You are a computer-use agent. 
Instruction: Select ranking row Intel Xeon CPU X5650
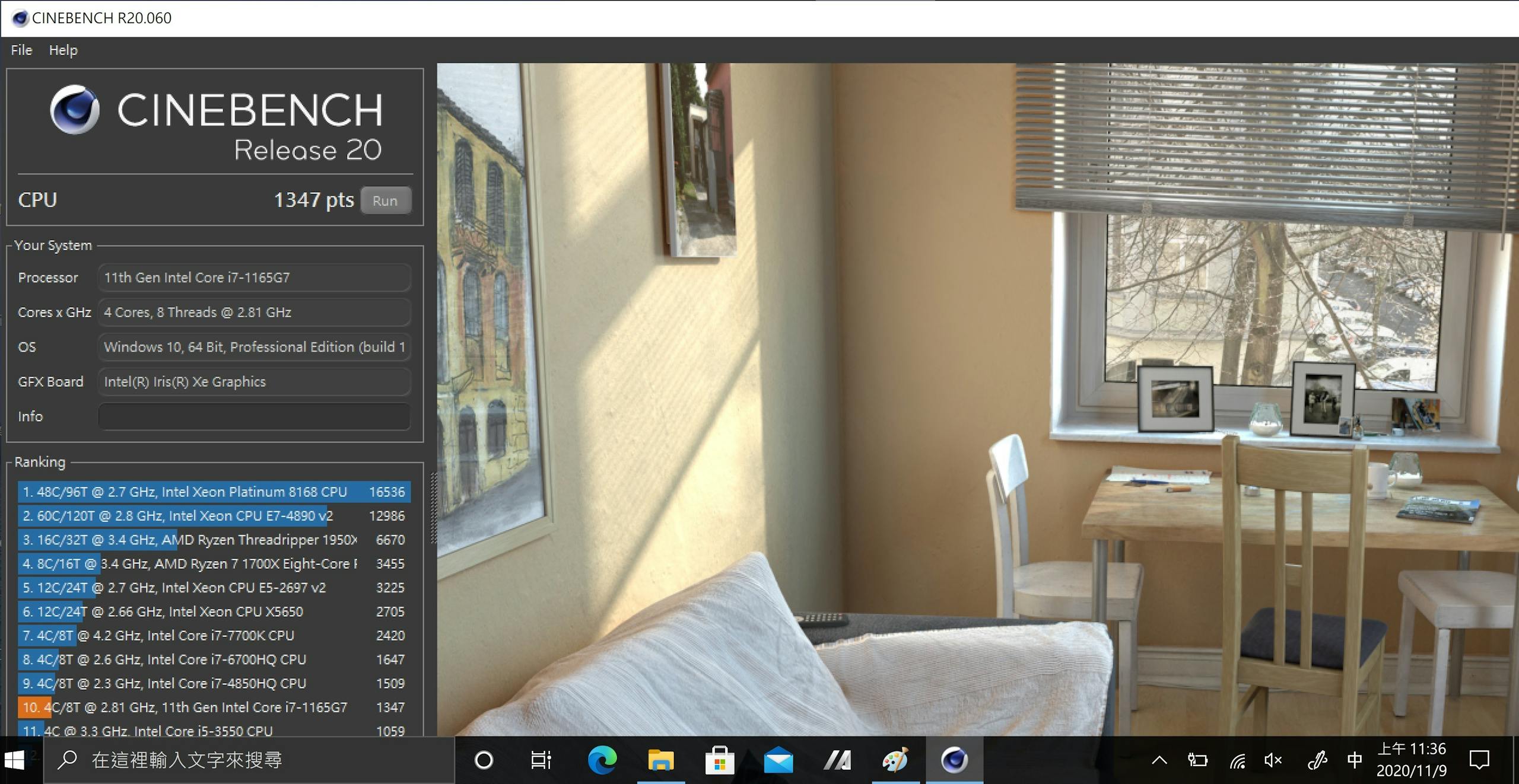(x=214, y=611)
